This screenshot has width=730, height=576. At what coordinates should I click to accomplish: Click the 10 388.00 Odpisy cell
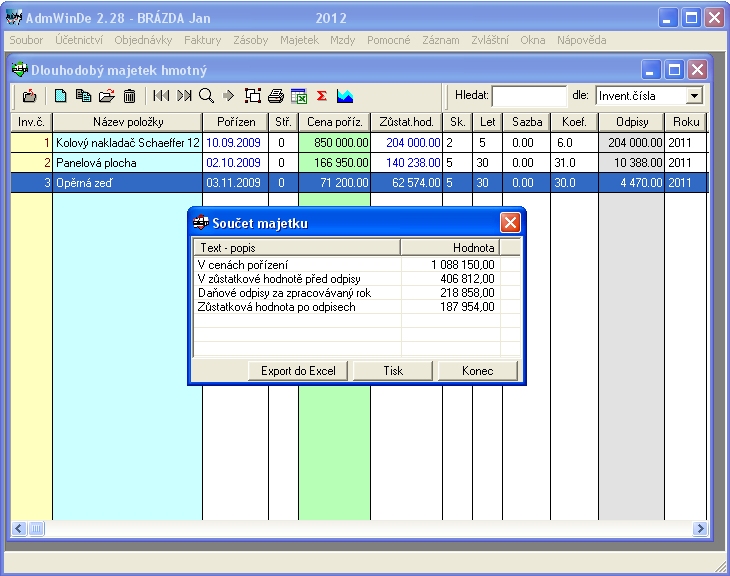[x=631, y=163]
